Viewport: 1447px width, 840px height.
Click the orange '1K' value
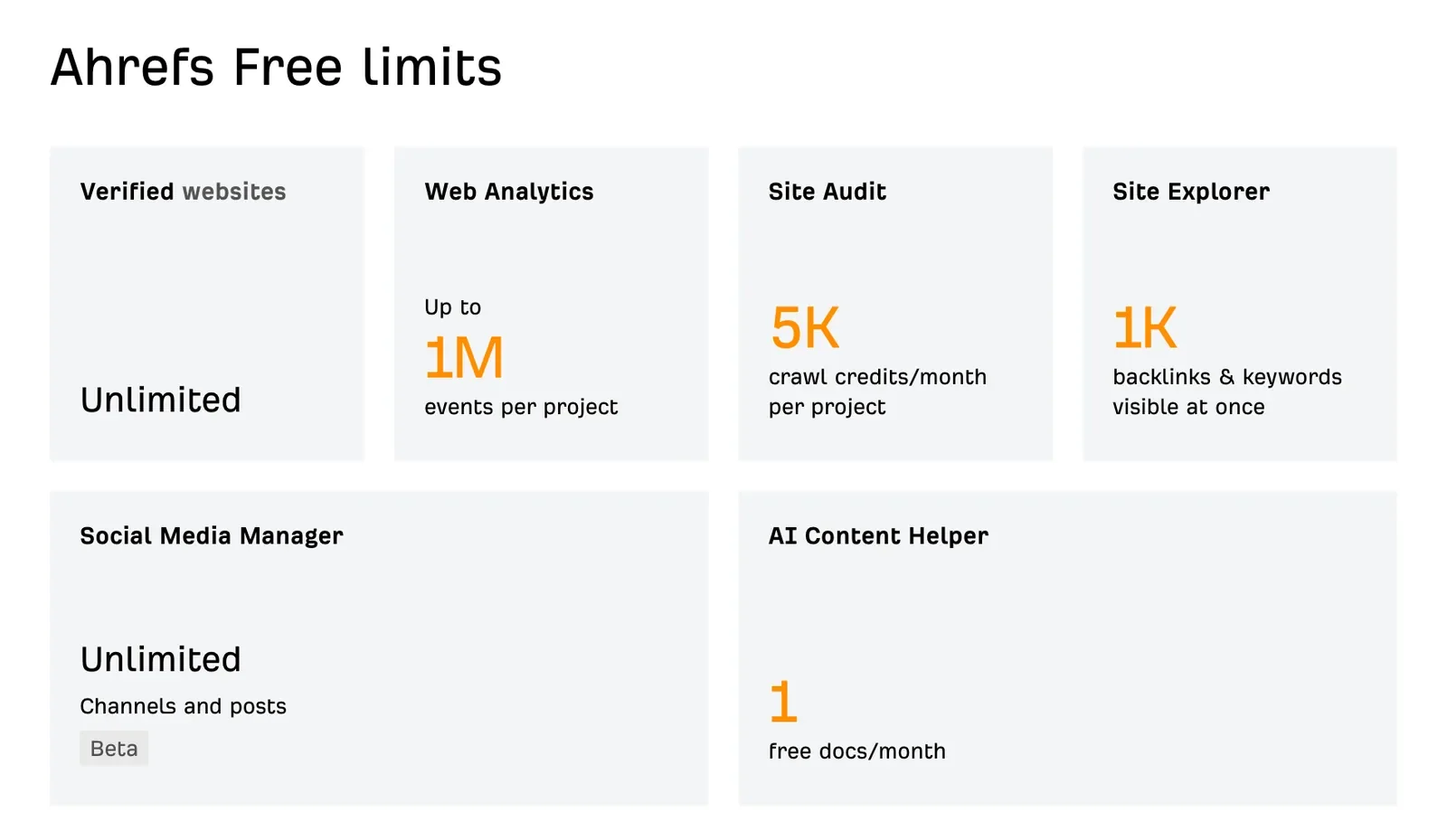tap(1144, 327)
